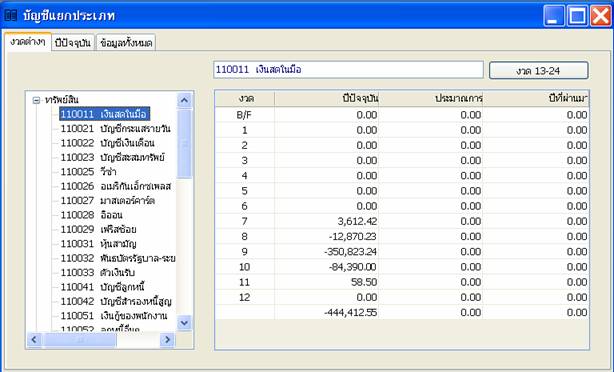Click the B/F row label
This screenshot has height=372, width=614.
click(x=245, y=115)
